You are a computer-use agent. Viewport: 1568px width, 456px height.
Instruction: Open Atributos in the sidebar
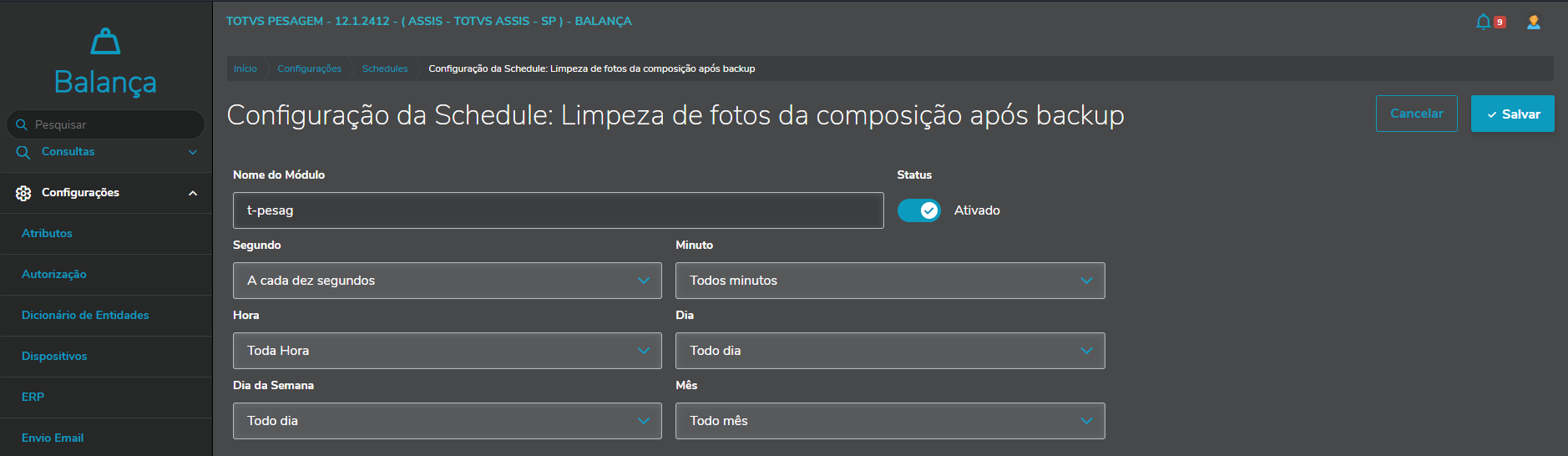47,234
